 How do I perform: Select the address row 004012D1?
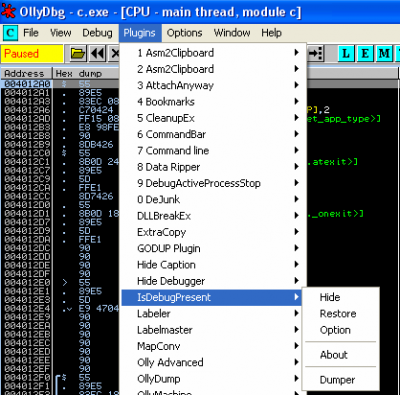coord(27,213)
